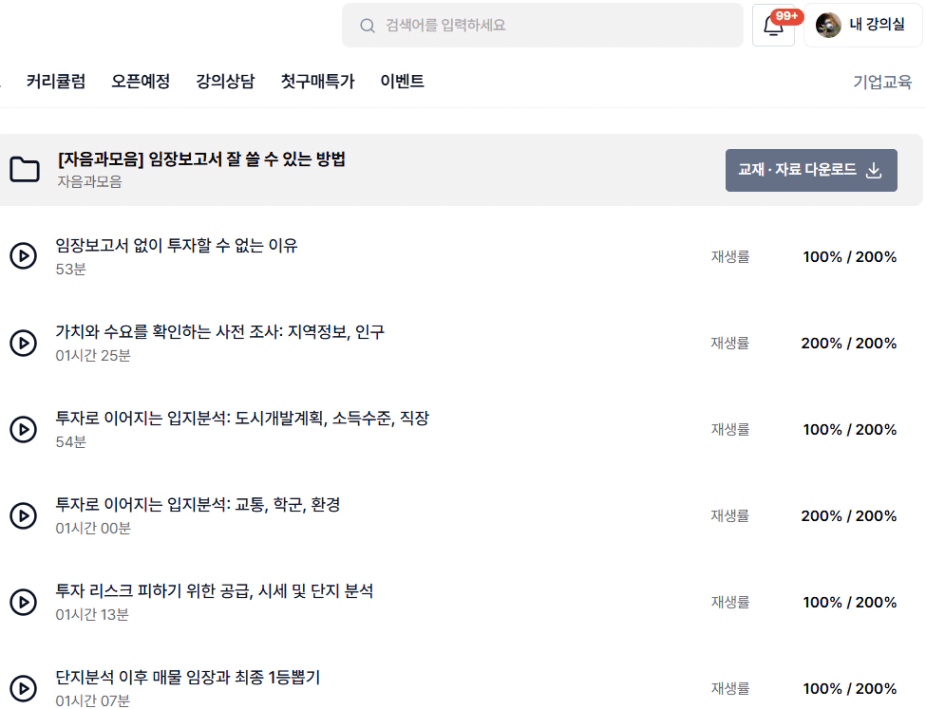Click 100% / 200% for 공급, 시세 lecture
This screenshot has width=926, height=709.
click(x=849, y=602)
